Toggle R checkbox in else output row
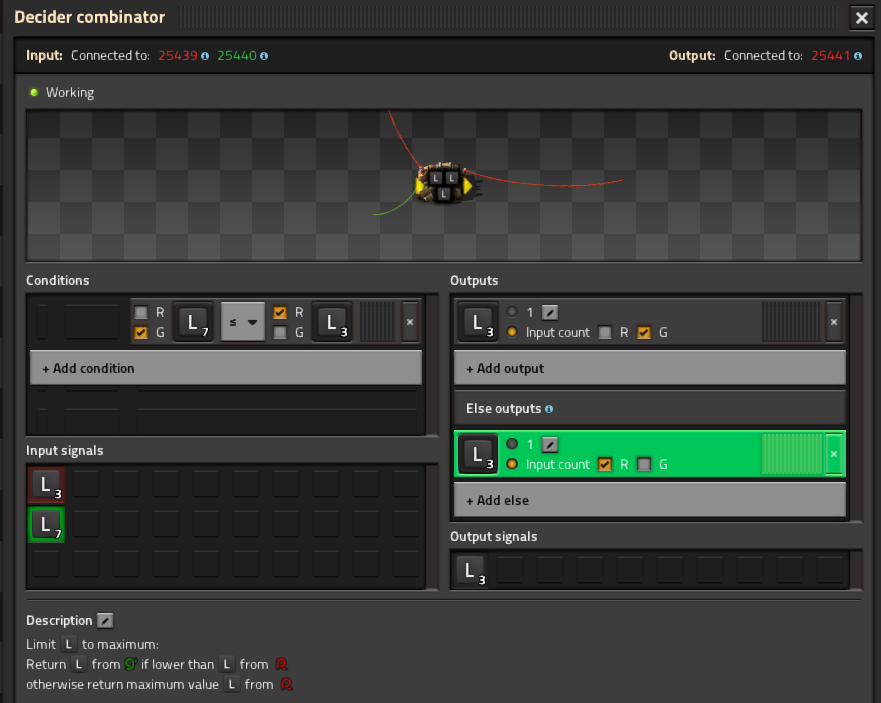 click(605, 465)
